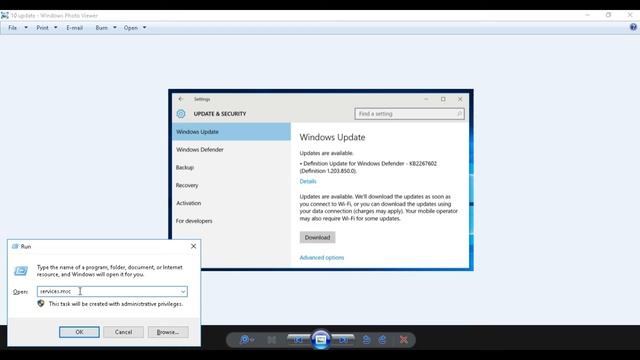Close the Settings window
Image resolution: width=640 pixels, height=360 pixels.
[x=460, y=99]
